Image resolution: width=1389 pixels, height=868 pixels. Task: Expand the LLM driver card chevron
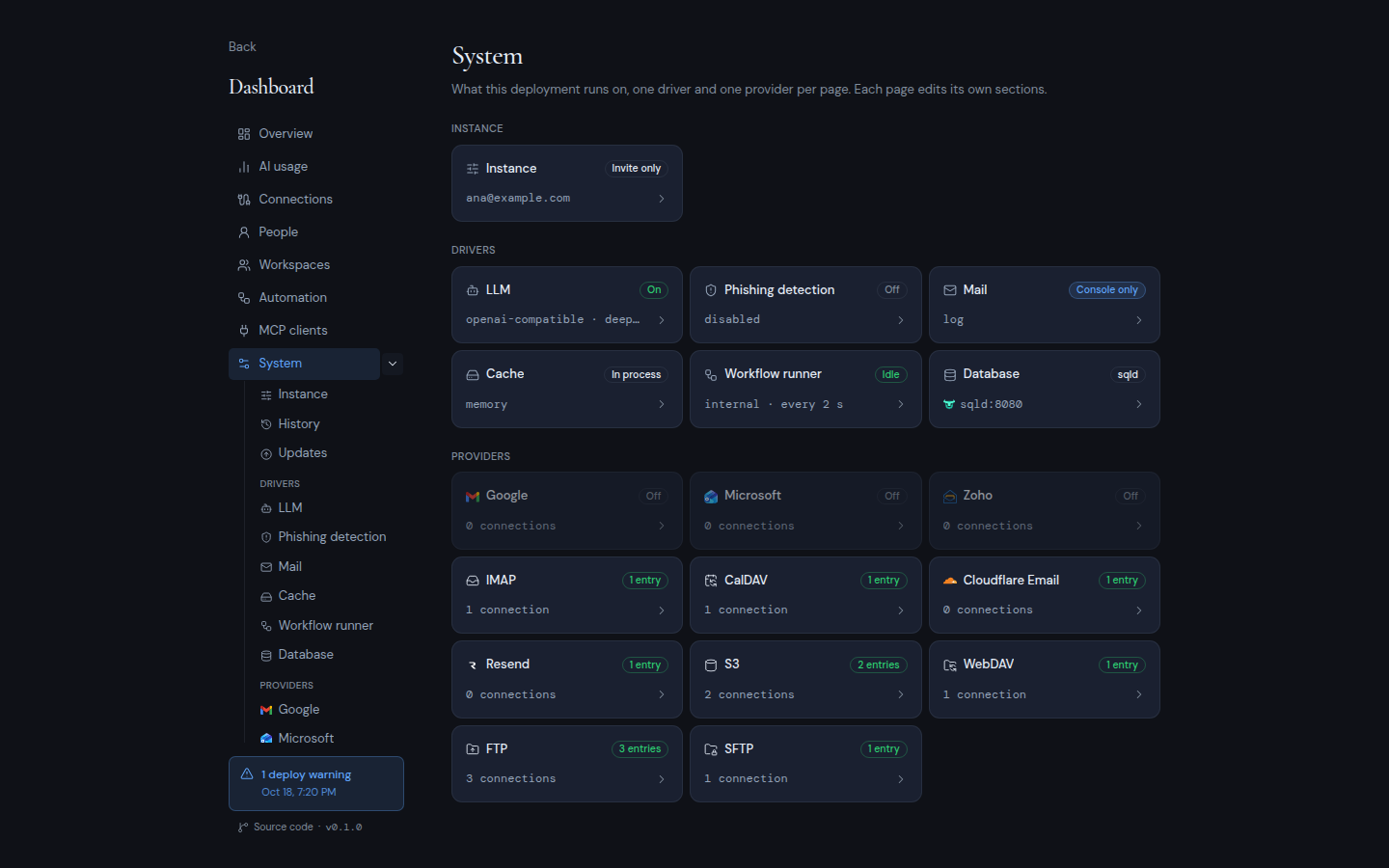(x=662, y=320)
